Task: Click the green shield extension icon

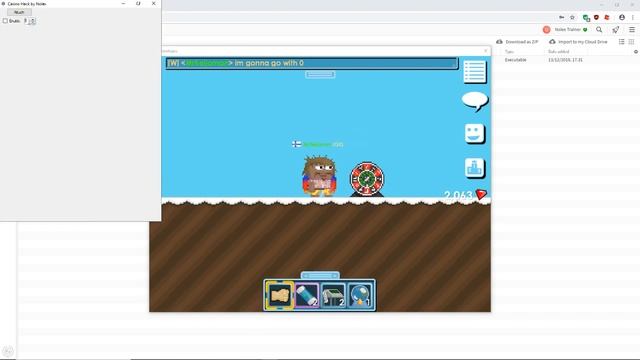Action: pyautogui.click(x=586, y=18)
